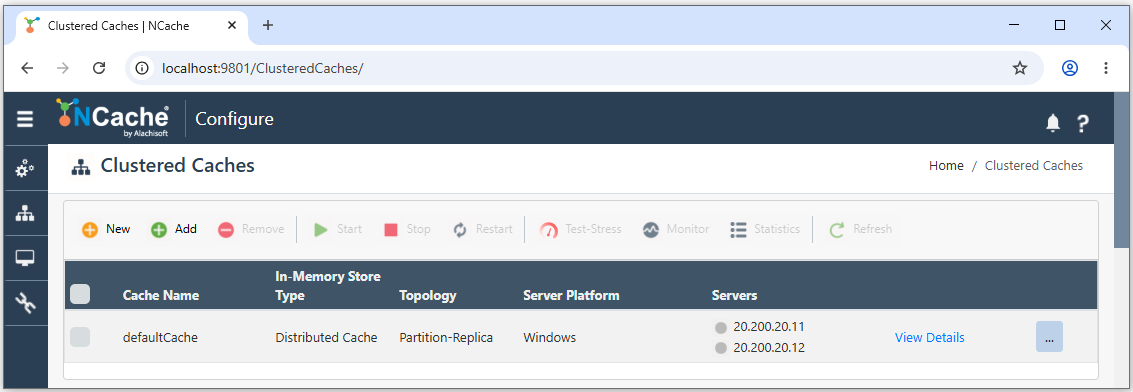
Task: Open View Details for defaultCache
Action: pos(929,337)
